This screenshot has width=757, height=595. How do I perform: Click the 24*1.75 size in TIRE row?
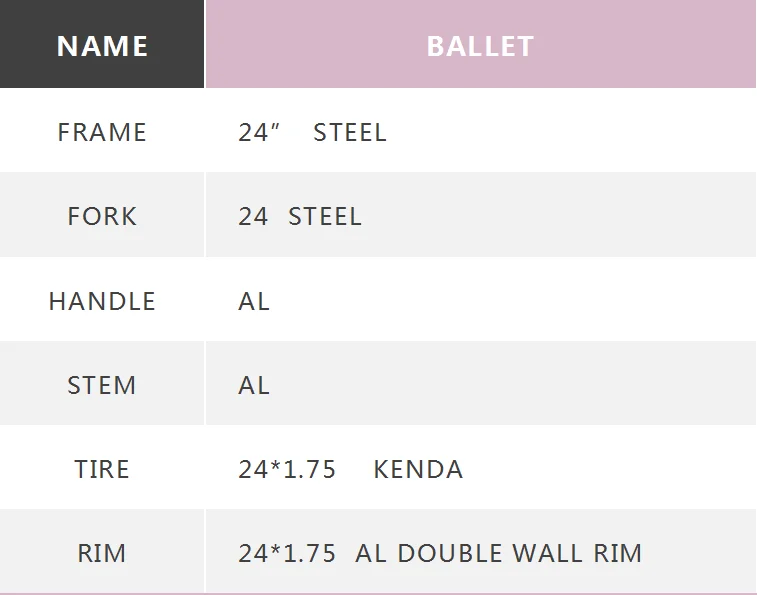[x=287, y=469]
